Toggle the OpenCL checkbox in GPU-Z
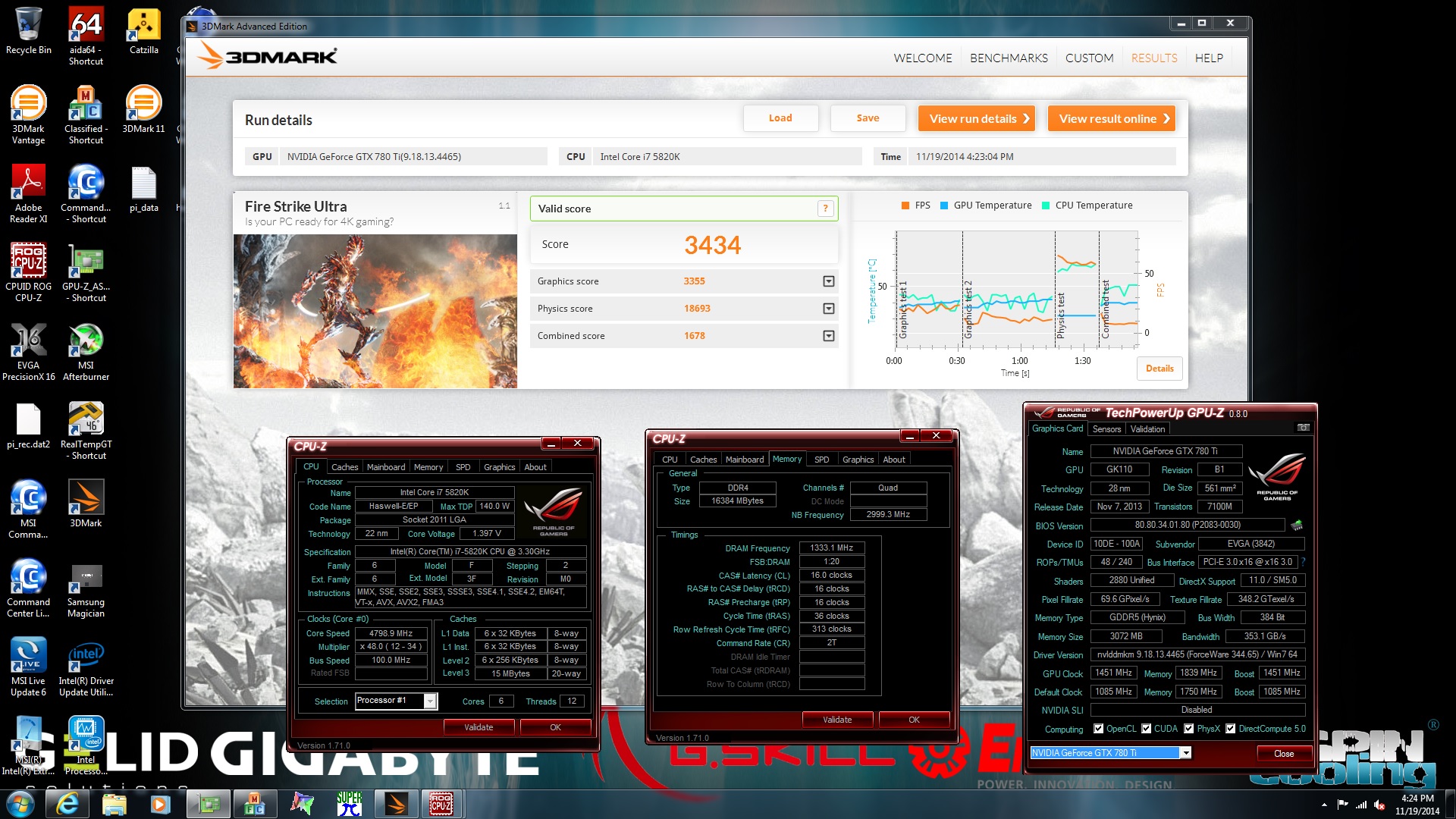The height and width of the screenshot is (819, 1456). tap(1098, 729)
